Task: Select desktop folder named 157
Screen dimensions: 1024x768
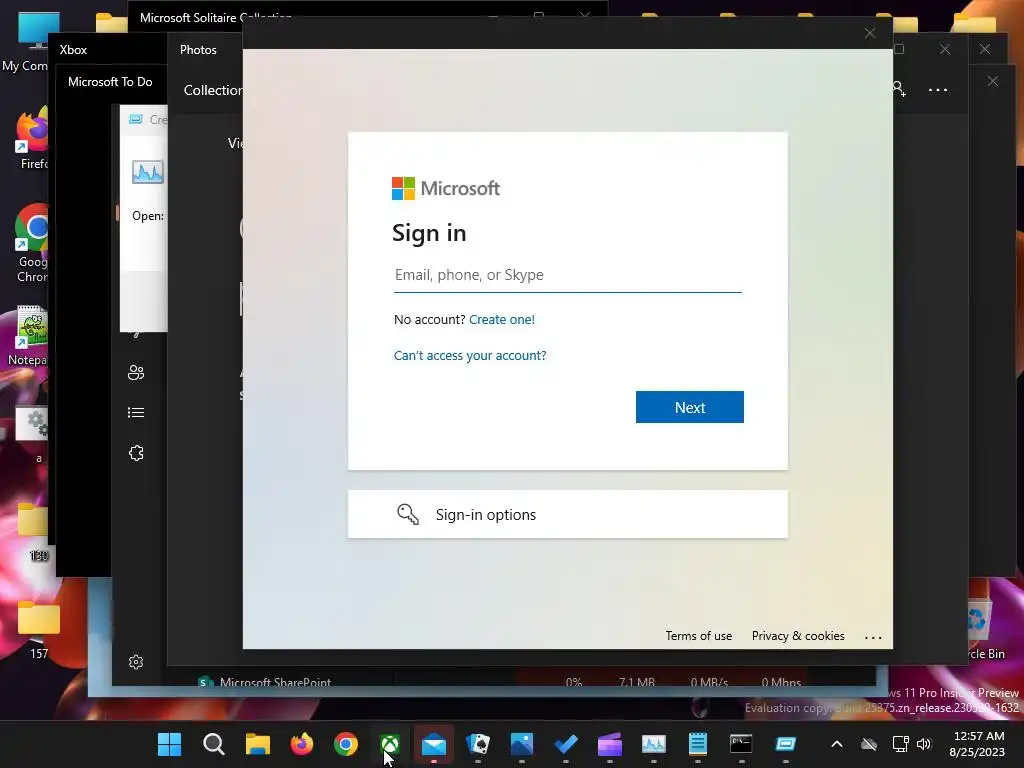Action: (39, 630)
